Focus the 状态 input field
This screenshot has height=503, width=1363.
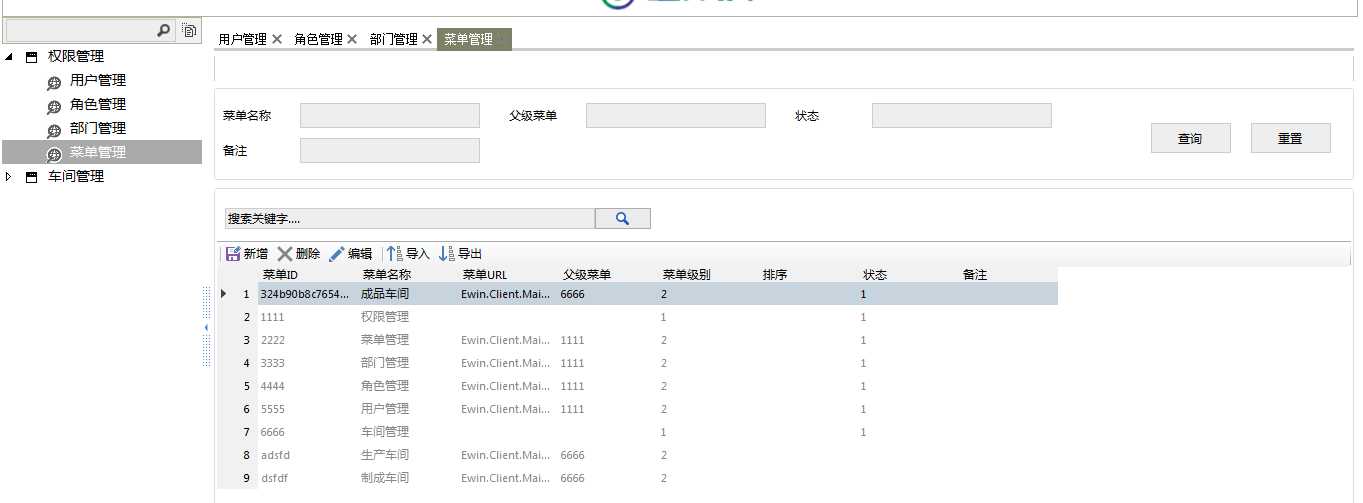click(x=962, y=116)
